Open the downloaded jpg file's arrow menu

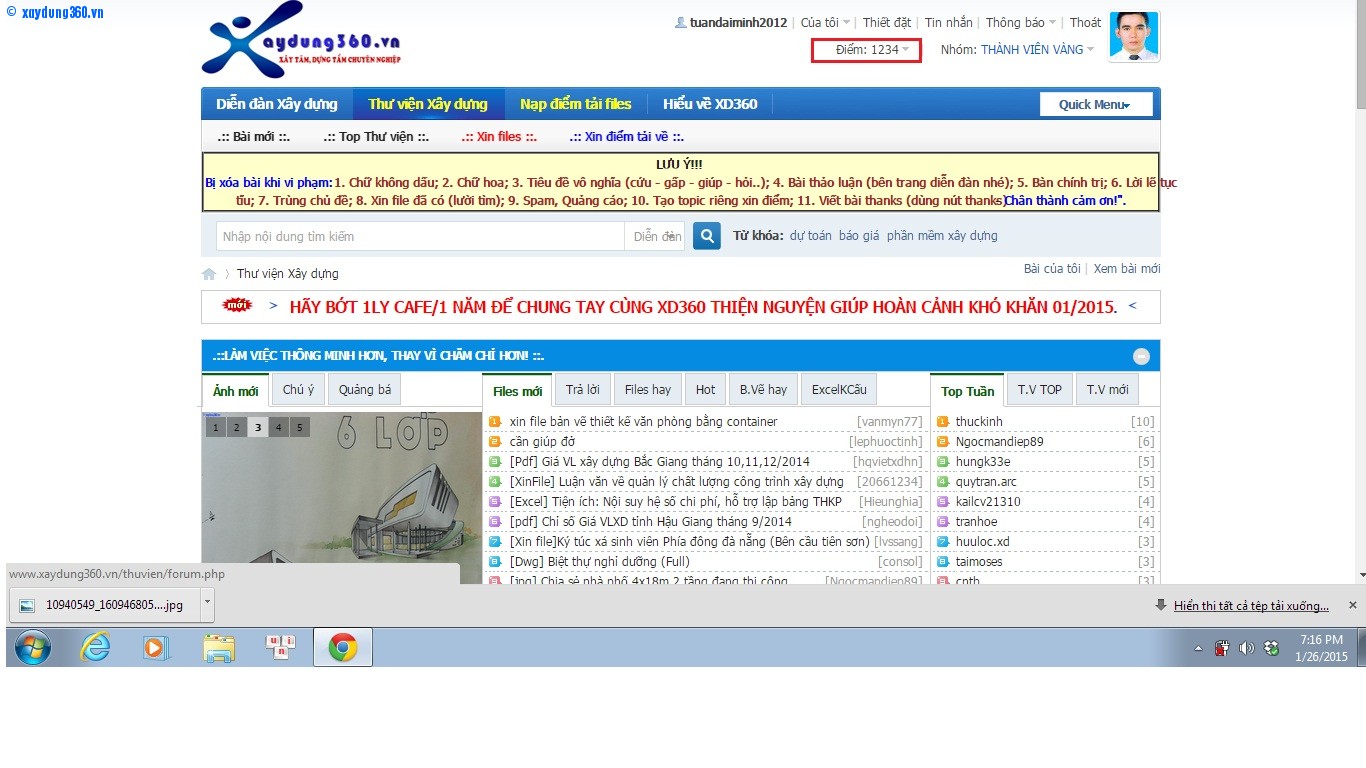click(x=207, y=604)
